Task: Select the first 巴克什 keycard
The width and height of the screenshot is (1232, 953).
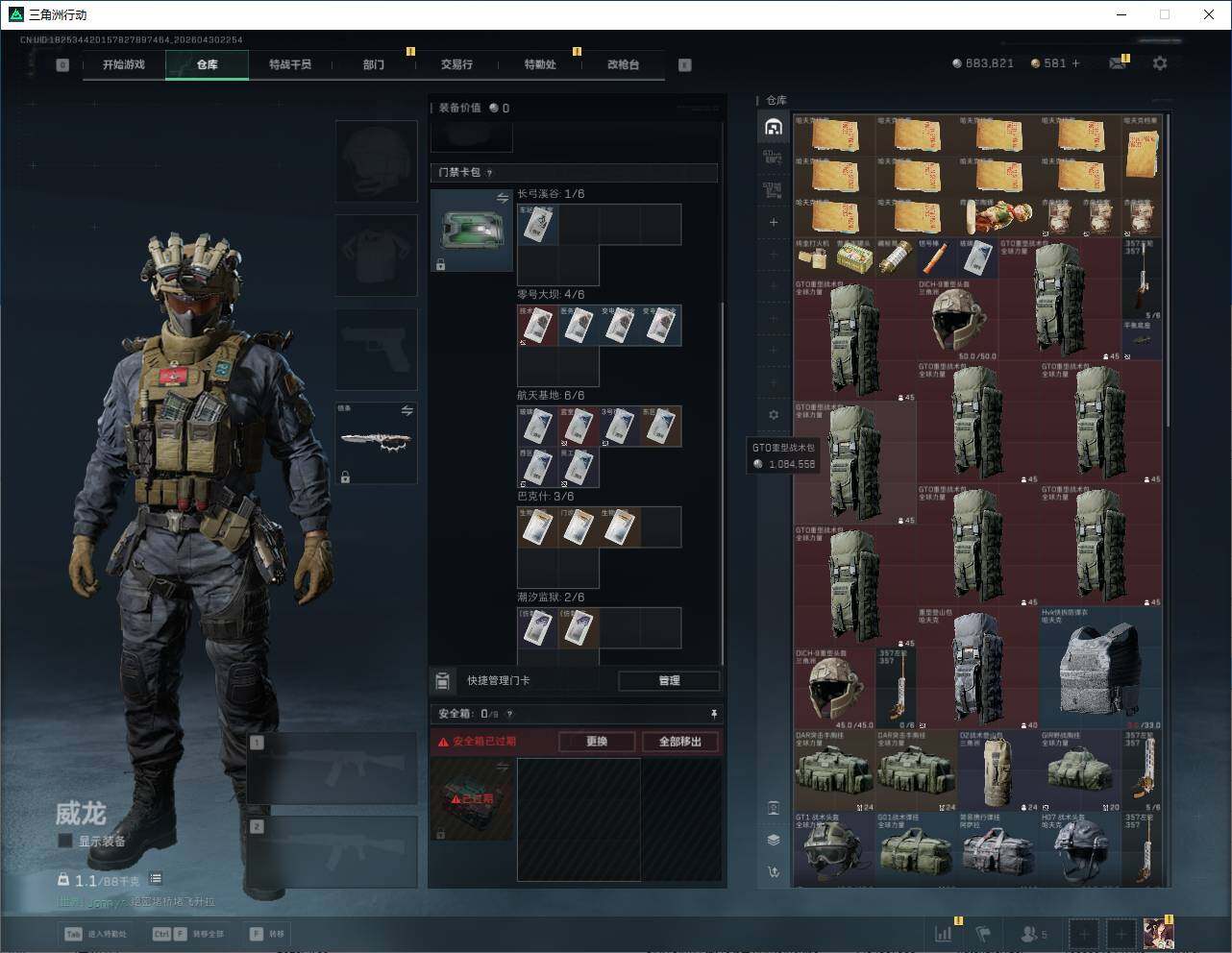Action: [538, 527]
